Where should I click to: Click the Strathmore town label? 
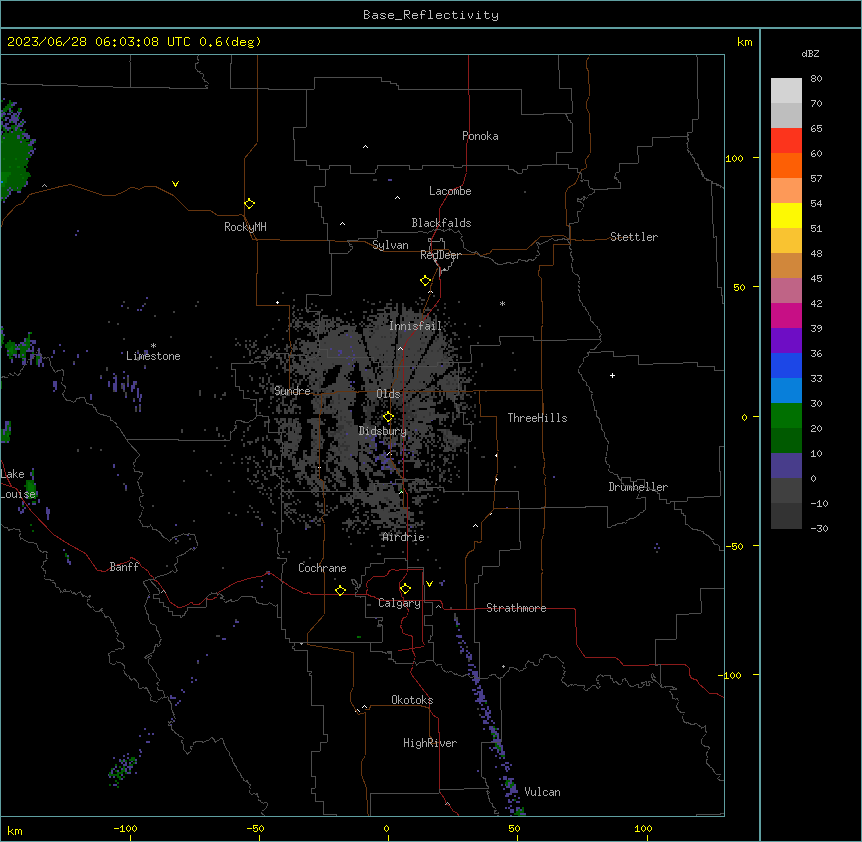(x=516, y=608)
